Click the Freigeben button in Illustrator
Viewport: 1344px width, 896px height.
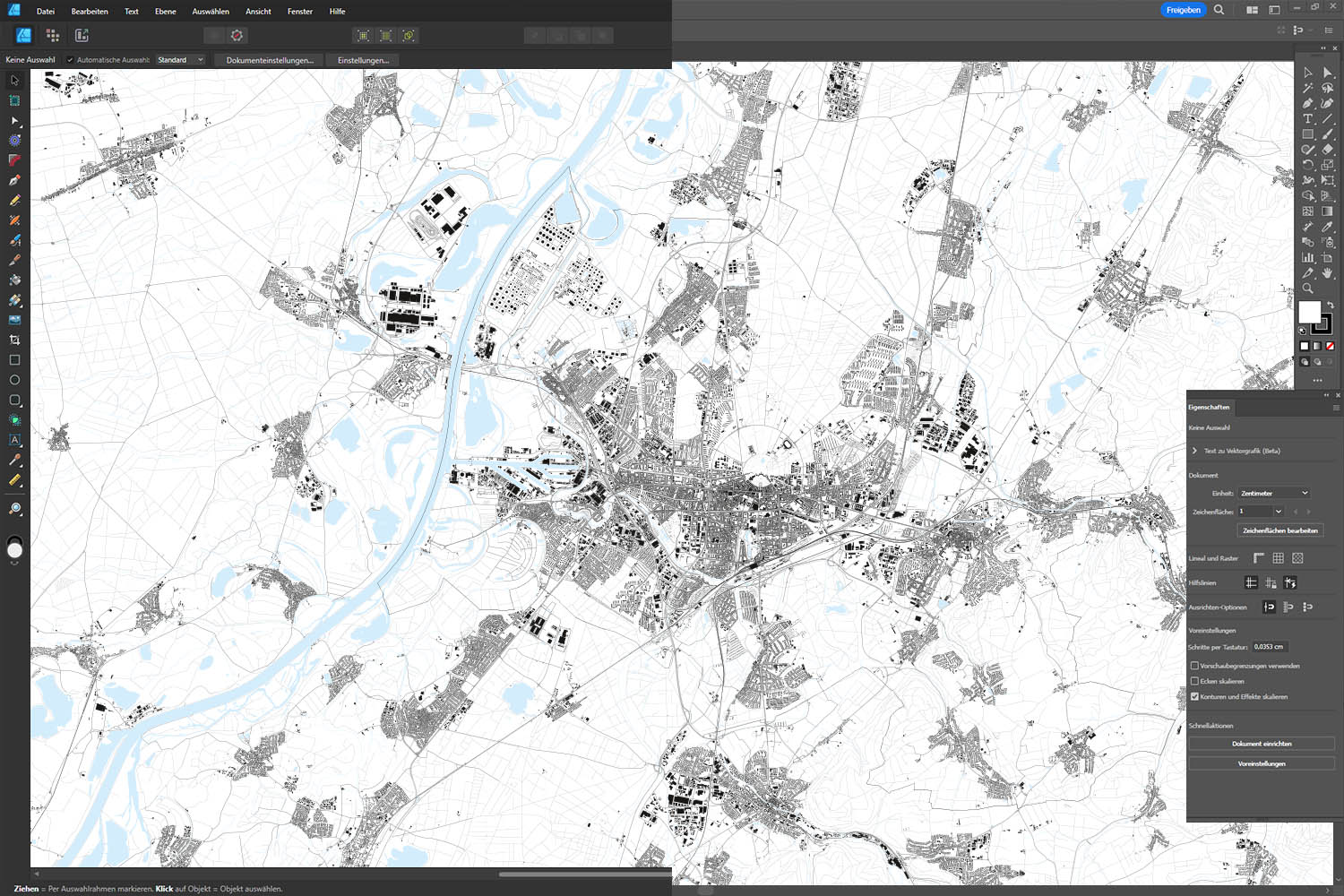click(1184, 10)
